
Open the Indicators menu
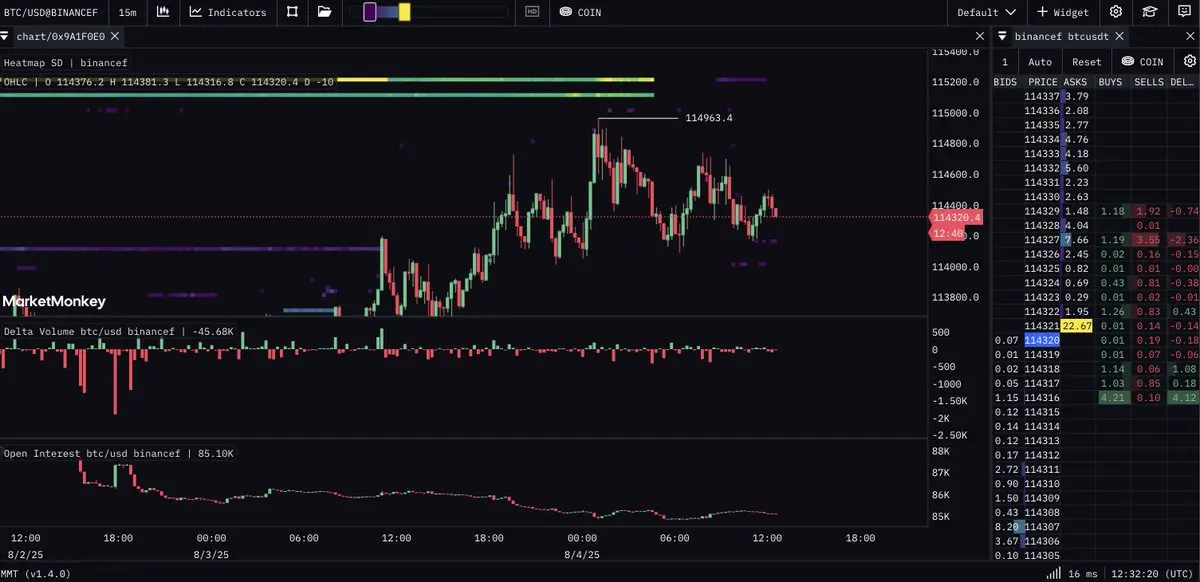click(228, 12)
